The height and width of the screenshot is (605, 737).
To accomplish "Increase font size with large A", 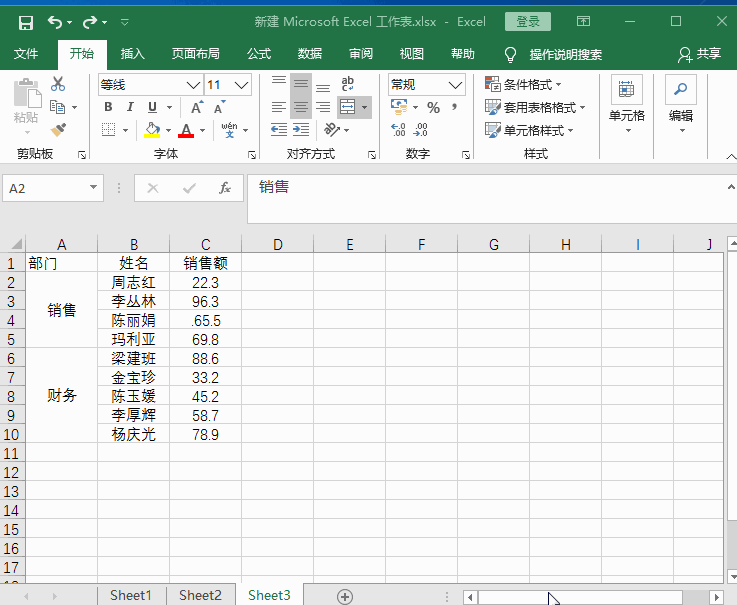I will coord(197,107).
